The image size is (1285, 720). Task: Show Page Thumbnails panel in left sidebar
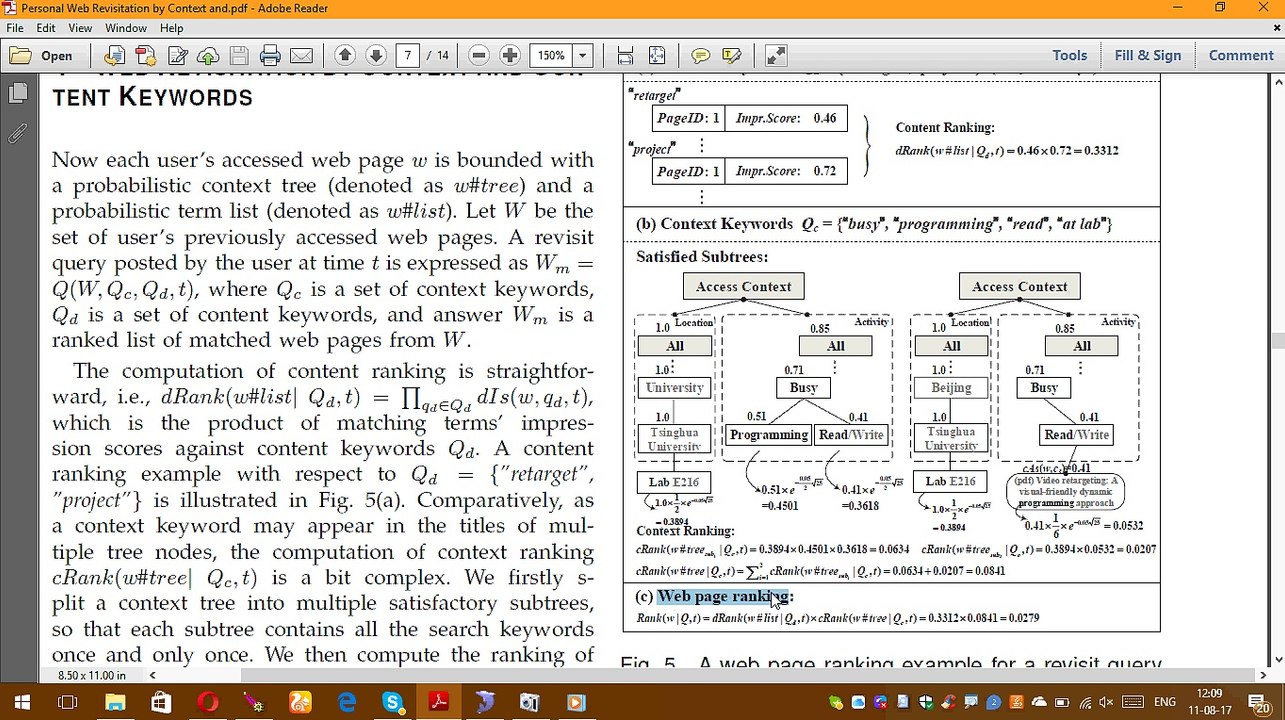click(x=17, y=94)
